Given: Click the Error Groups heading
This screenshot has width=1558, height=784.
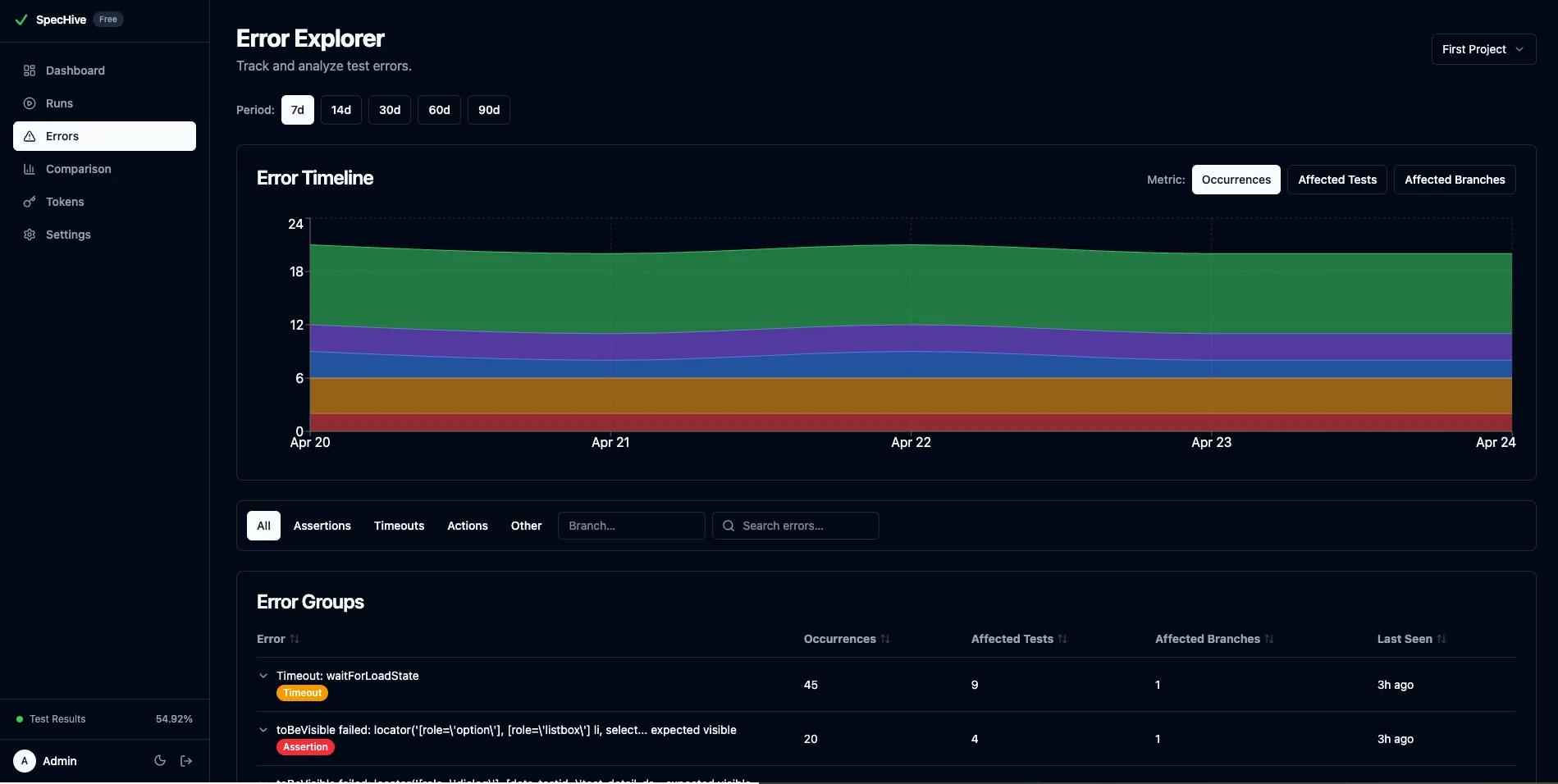Looking at the screenshot, I should 310,602.
